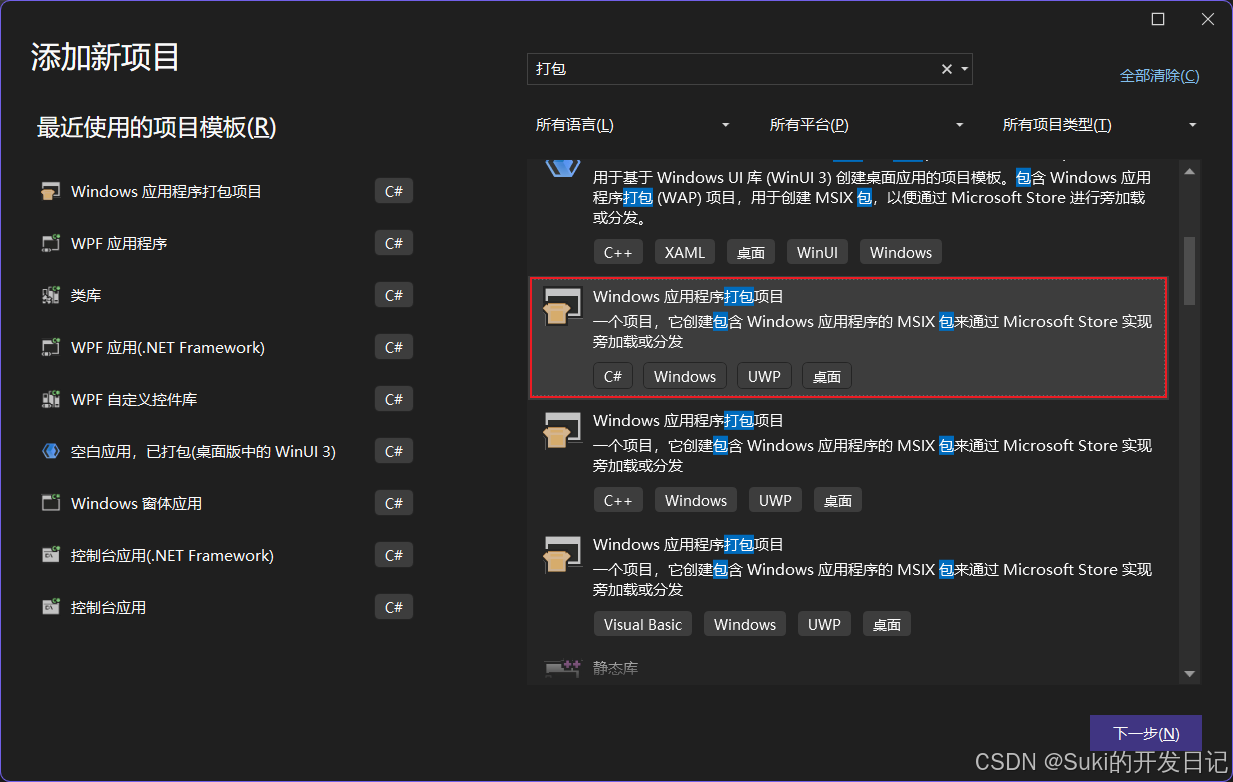Screen dimensions: 1233x782
Task: Select recent template 控制台应用(.NET Framework)
Action: (227, 555)
